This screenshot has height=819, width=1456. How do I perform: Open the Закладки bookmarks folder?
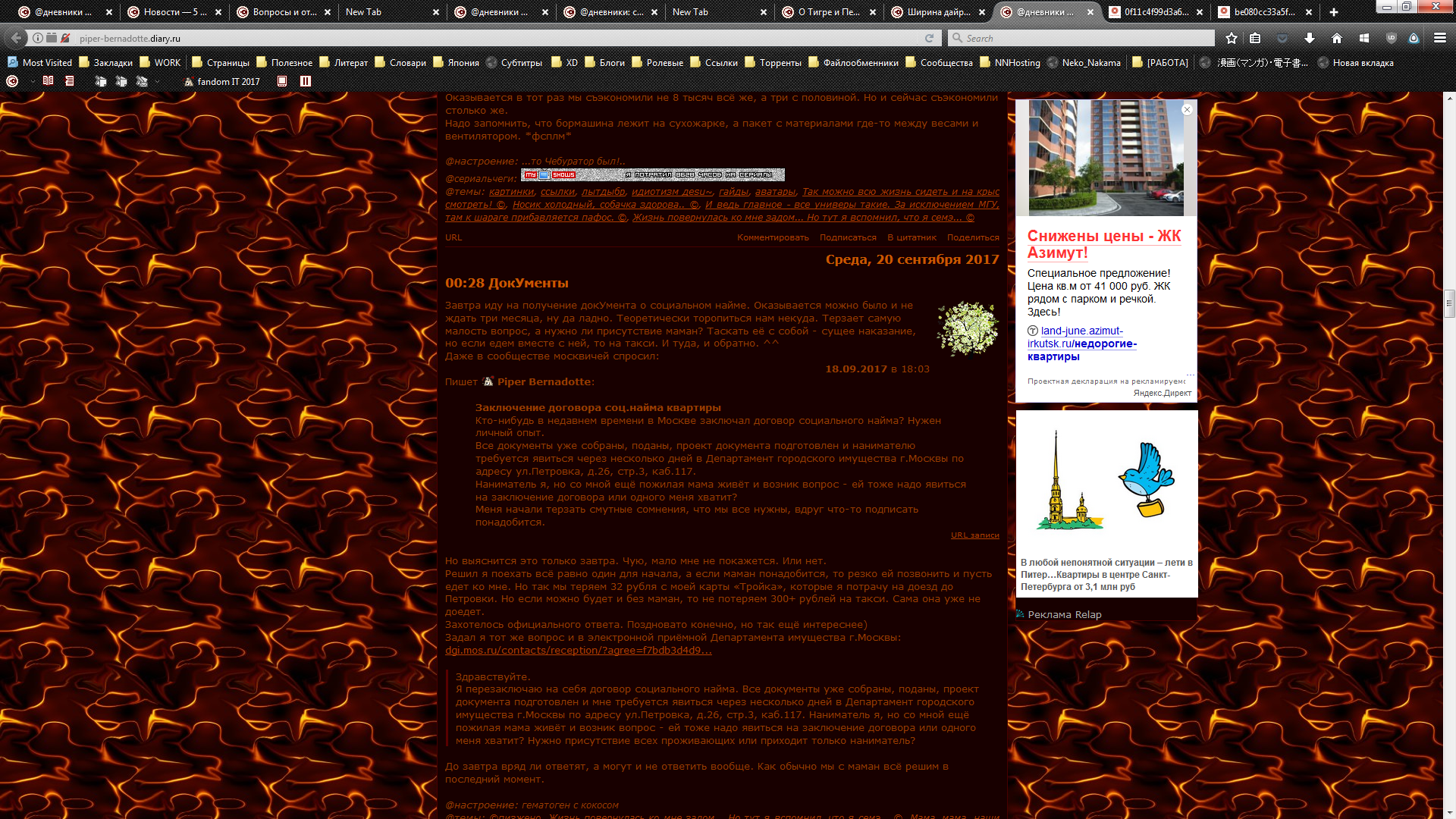coord(105,63)
